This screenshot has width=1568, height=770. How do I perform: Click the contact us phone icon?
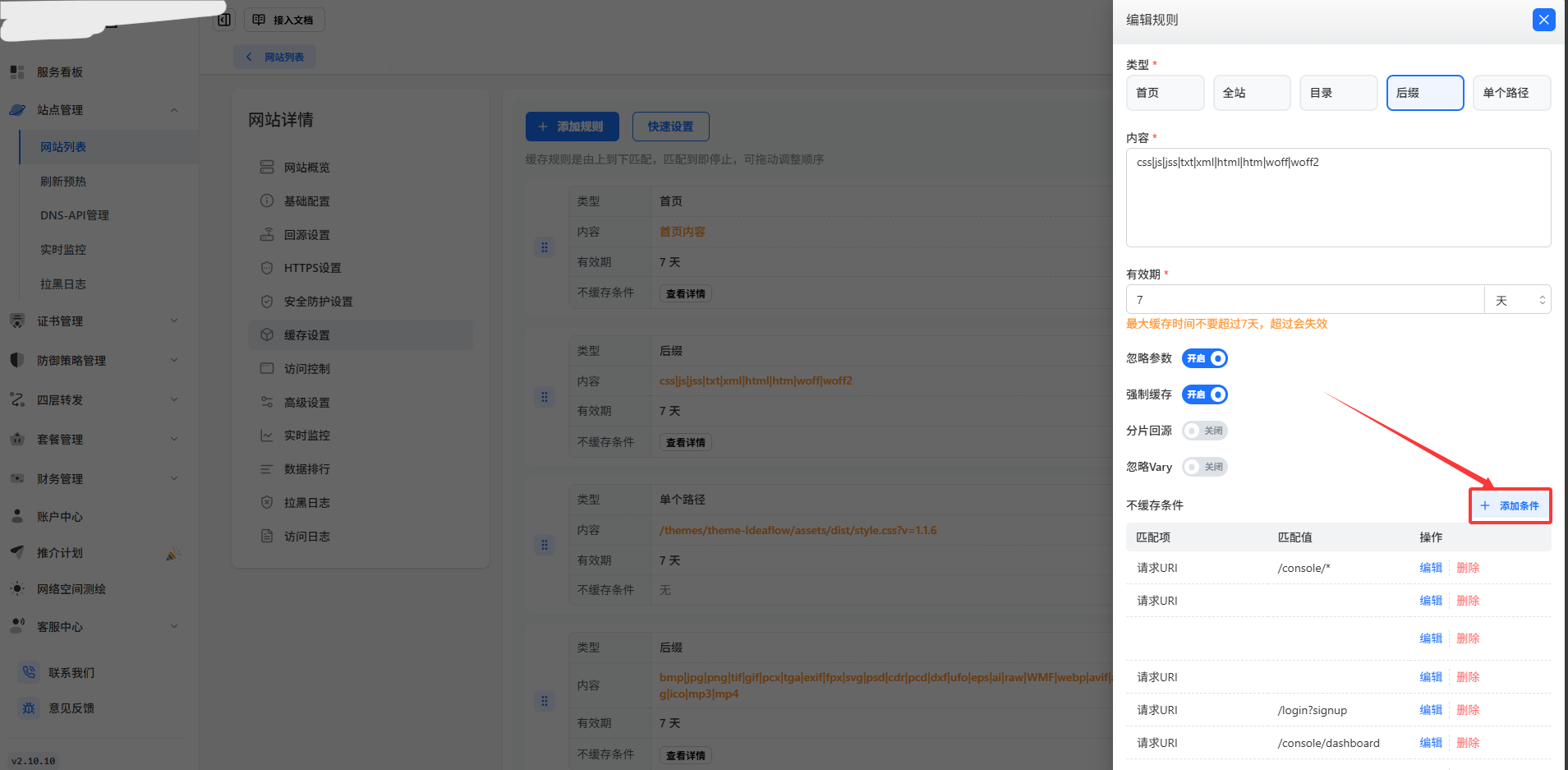point(29,672)
